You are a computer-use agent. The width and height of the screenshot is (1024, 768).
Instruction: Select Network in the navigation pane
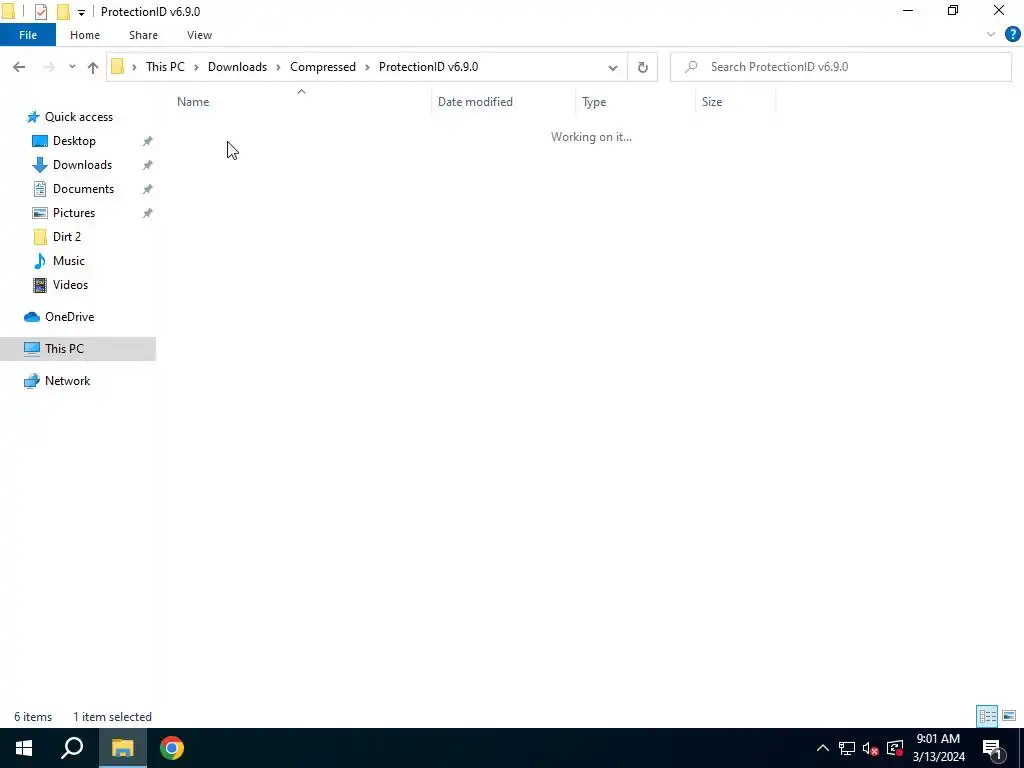pos(67,381)
